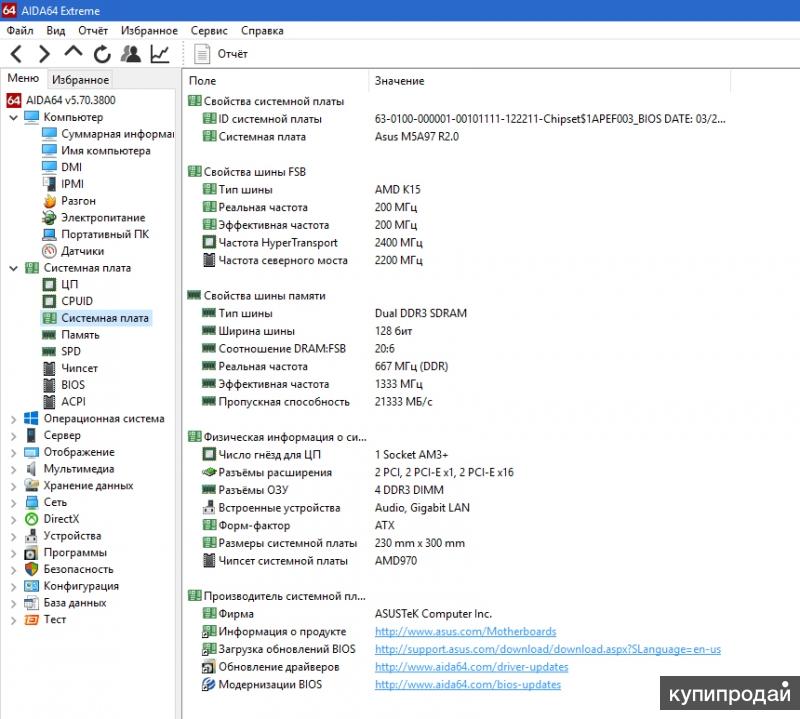This screenshot has height=719, width=800.
Task: Select the Разгон flame icon item
Action: [49, 201]
